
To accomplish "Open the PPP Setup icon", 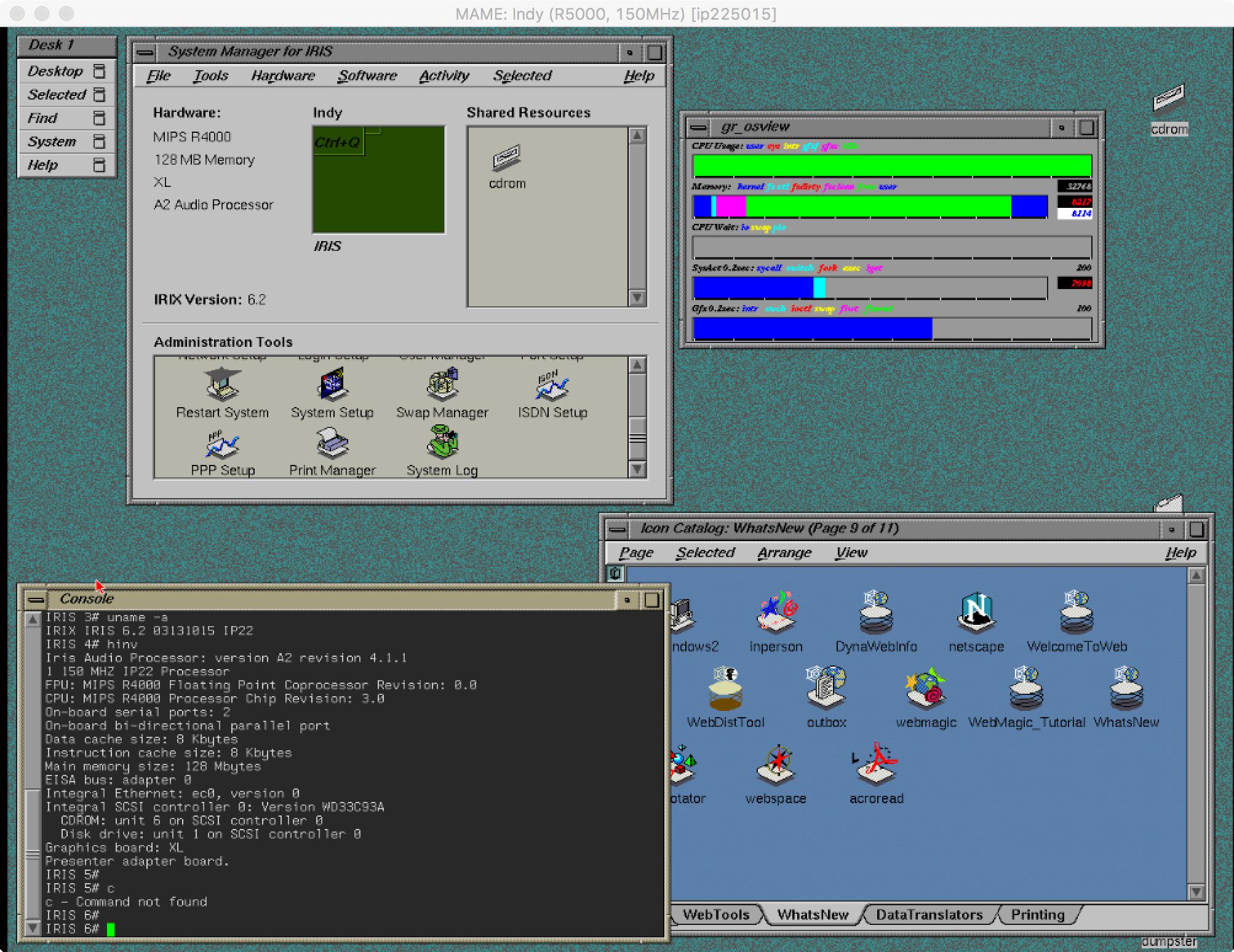I will point(222,444).
